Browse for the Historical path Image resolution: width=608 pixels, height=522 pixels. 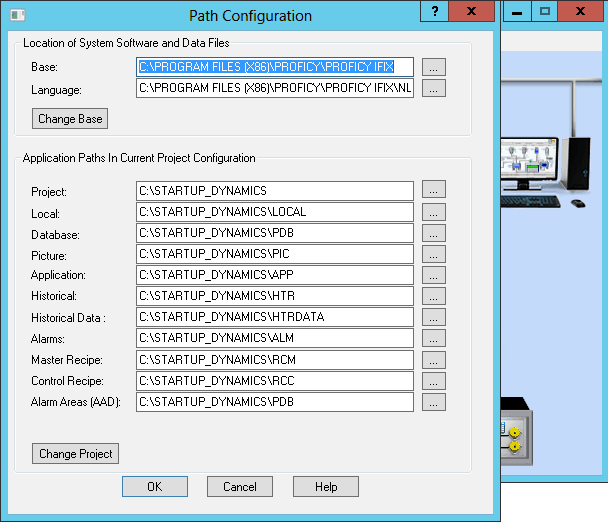pos(434,296)
